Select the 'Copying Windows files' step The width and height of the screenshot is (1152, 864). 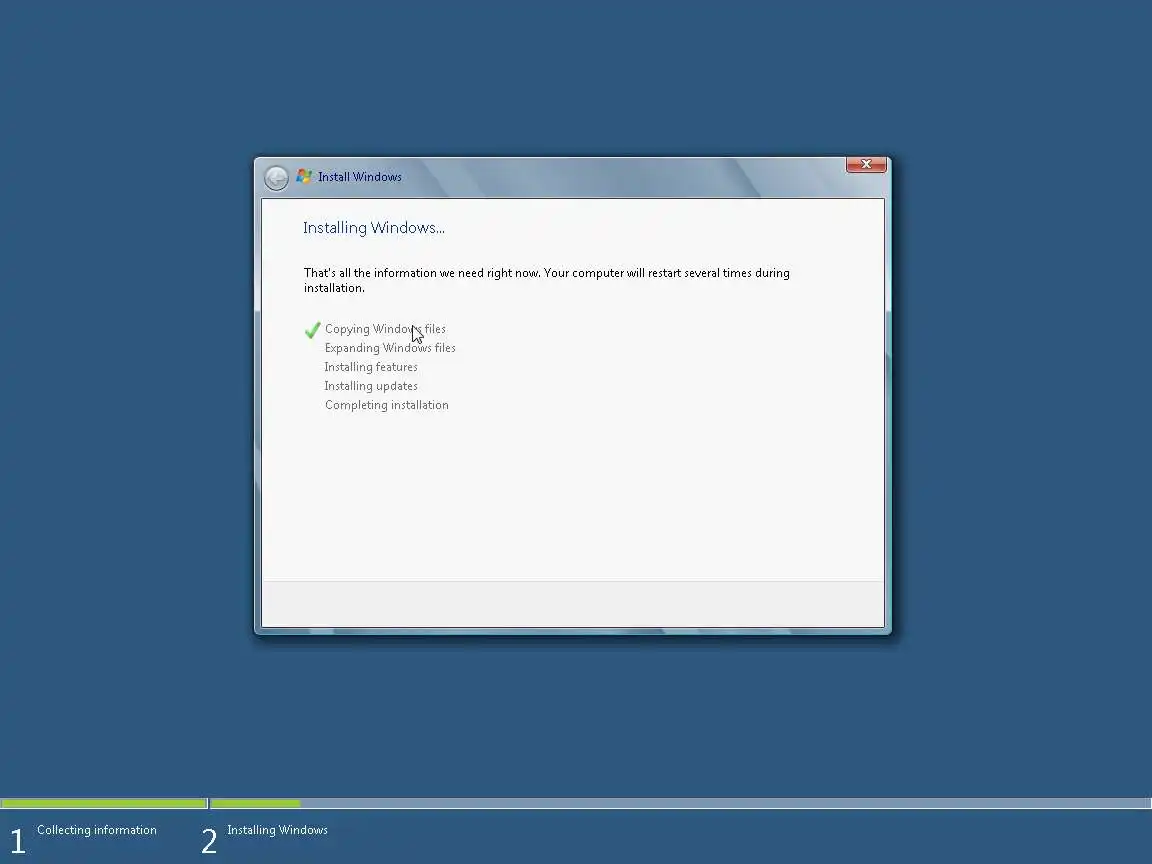click(x=385, y=329)
